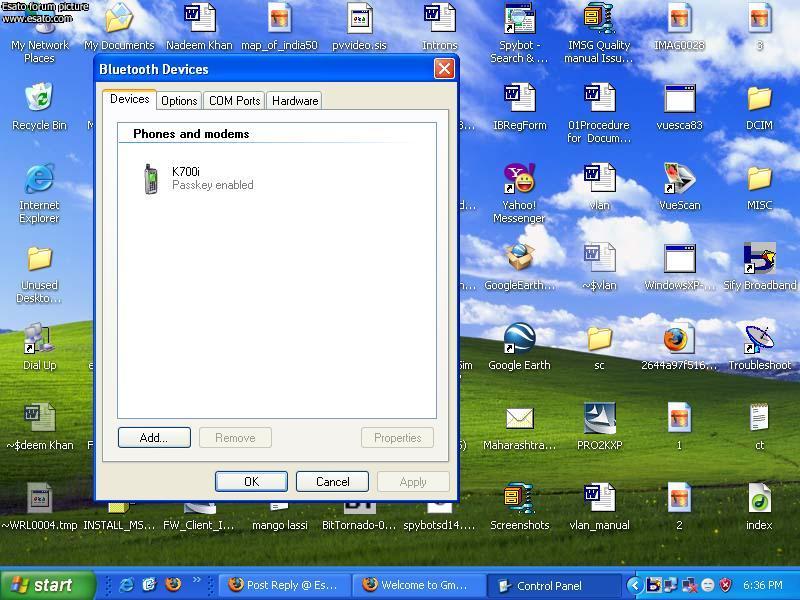Select the K700i phone device

tap(198, 178)
